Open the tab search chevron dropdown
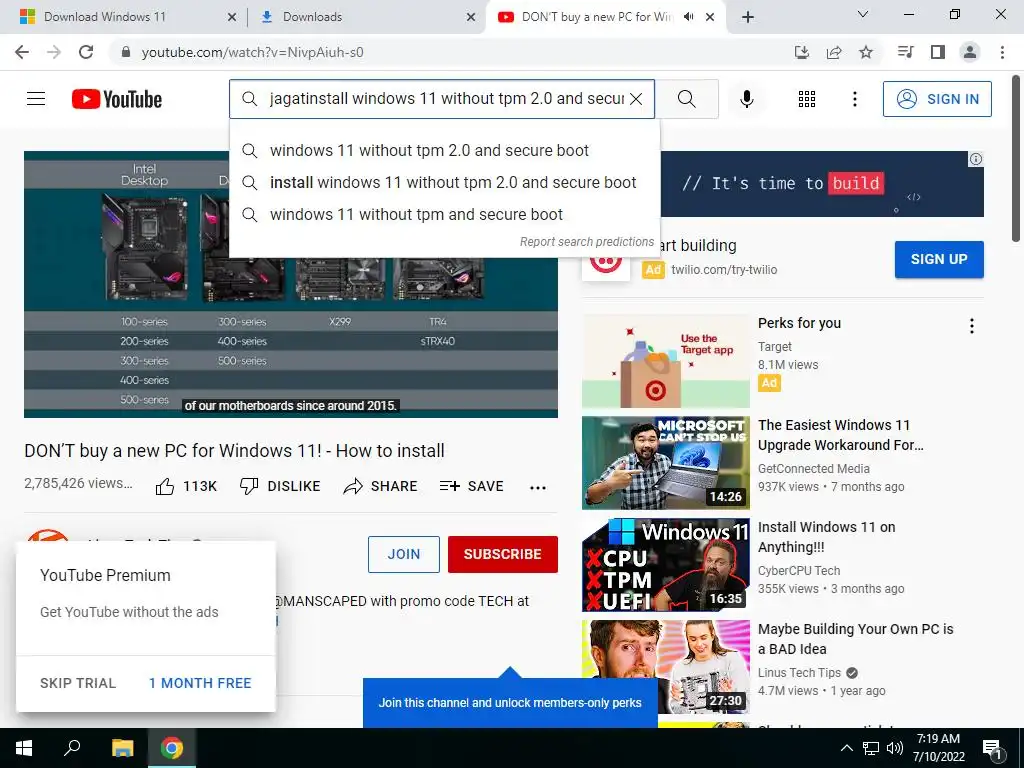 point(863,14)
